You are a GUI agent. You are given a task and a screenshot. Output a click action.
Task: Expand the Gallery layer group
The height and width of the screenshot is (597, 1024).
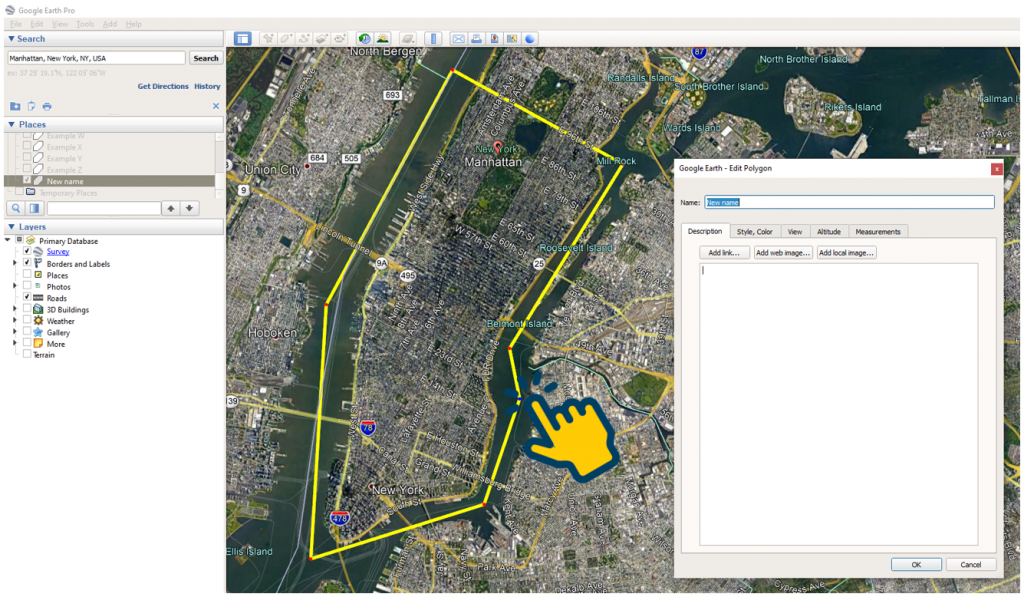coord(14,331)
